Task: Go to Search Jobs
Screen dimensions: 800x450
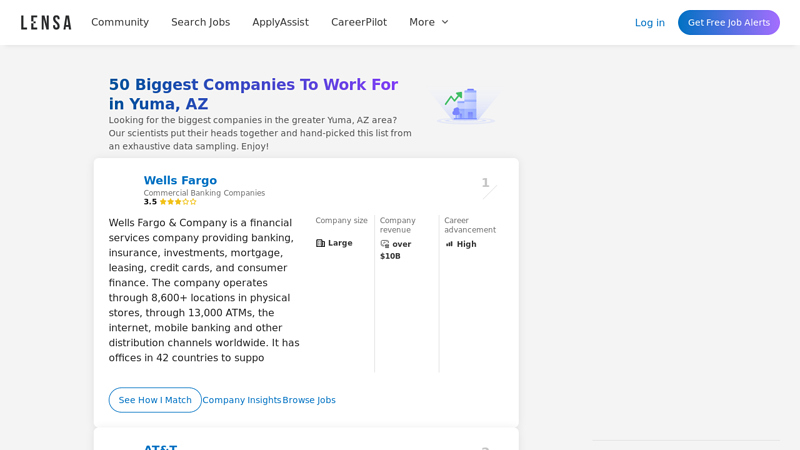Action: pos(201,22)
